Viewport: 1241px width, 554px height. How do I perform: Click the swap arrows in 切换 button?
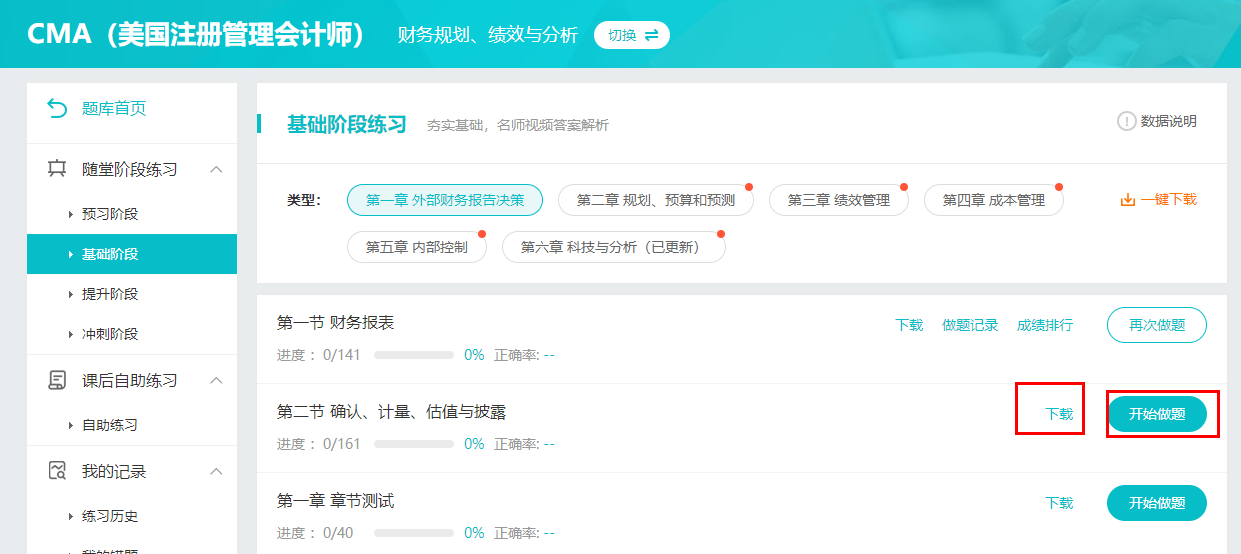coord(651,35)
